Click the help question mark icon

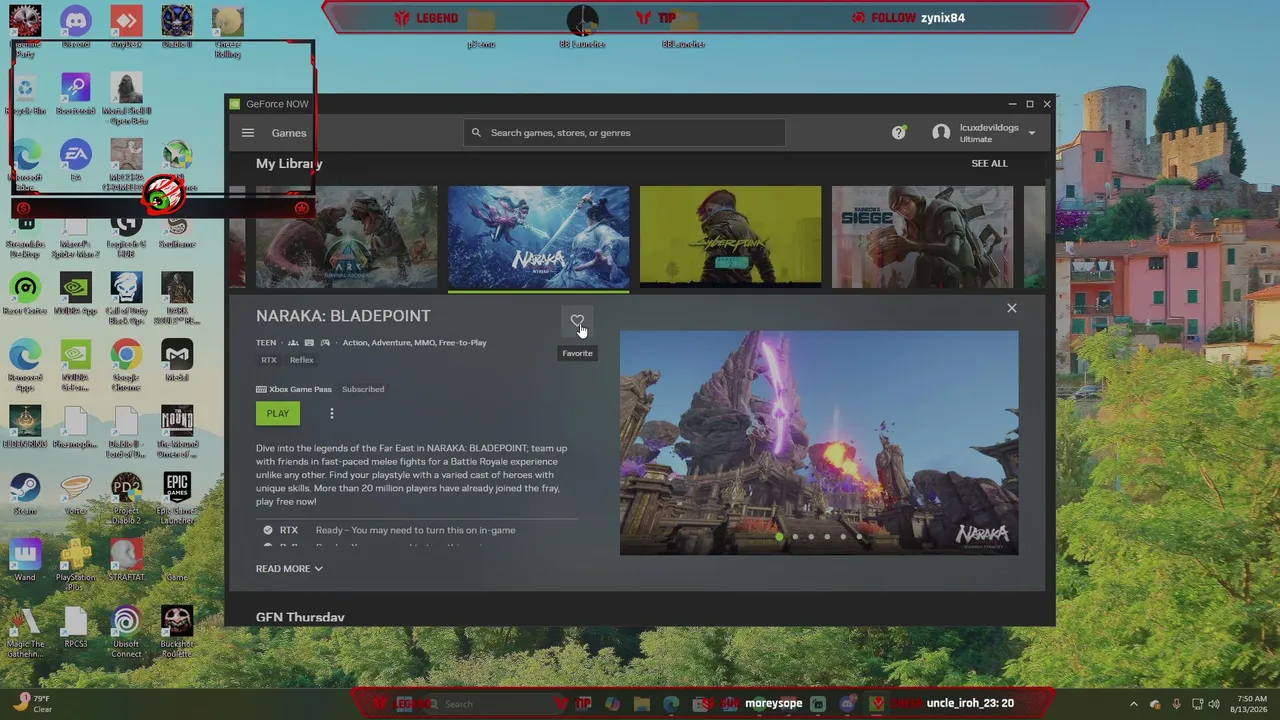tap(899, 132)
